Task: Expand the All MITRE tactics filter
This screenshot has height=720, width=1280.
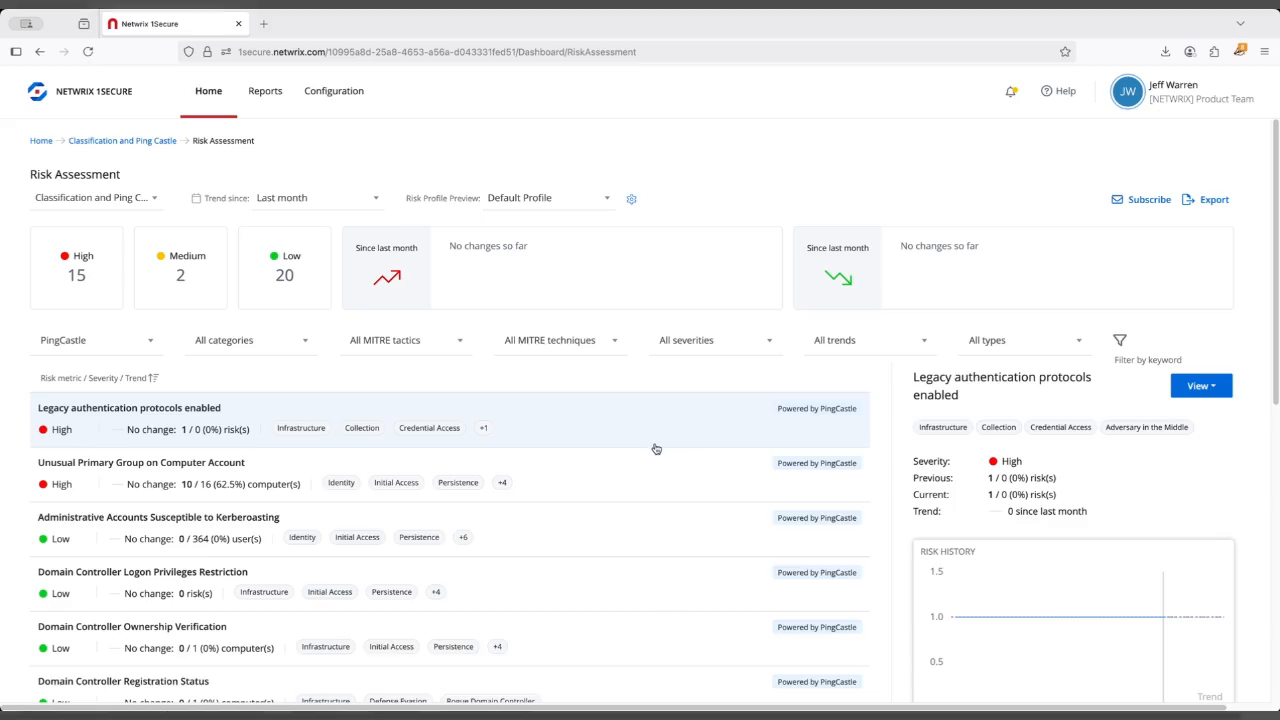Action: point(406,341)
